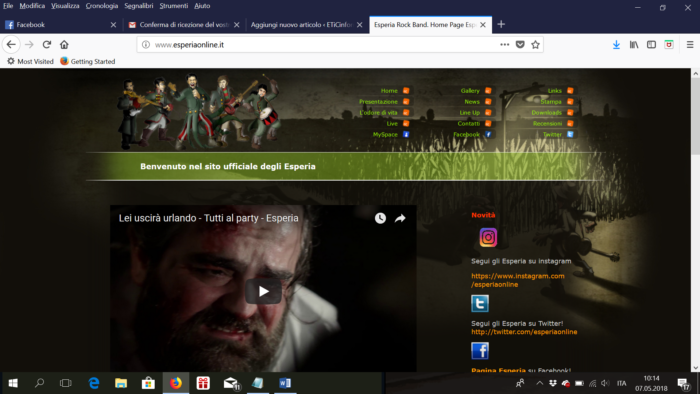The height and width of the screenshot is (394, 700).
Task: Open the Gallery link in site navigation
Action: tap(470, 91)
